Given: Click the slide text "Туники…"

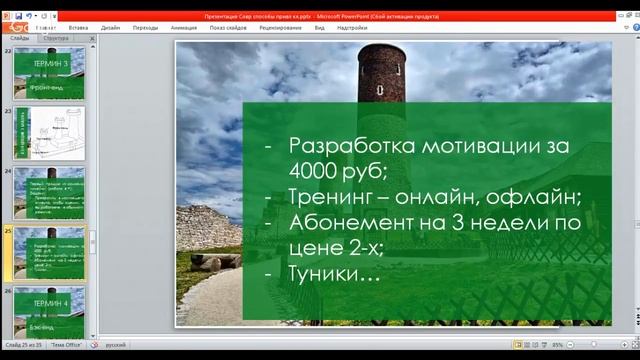Looking at the screenshot, I should pos(335,273).
